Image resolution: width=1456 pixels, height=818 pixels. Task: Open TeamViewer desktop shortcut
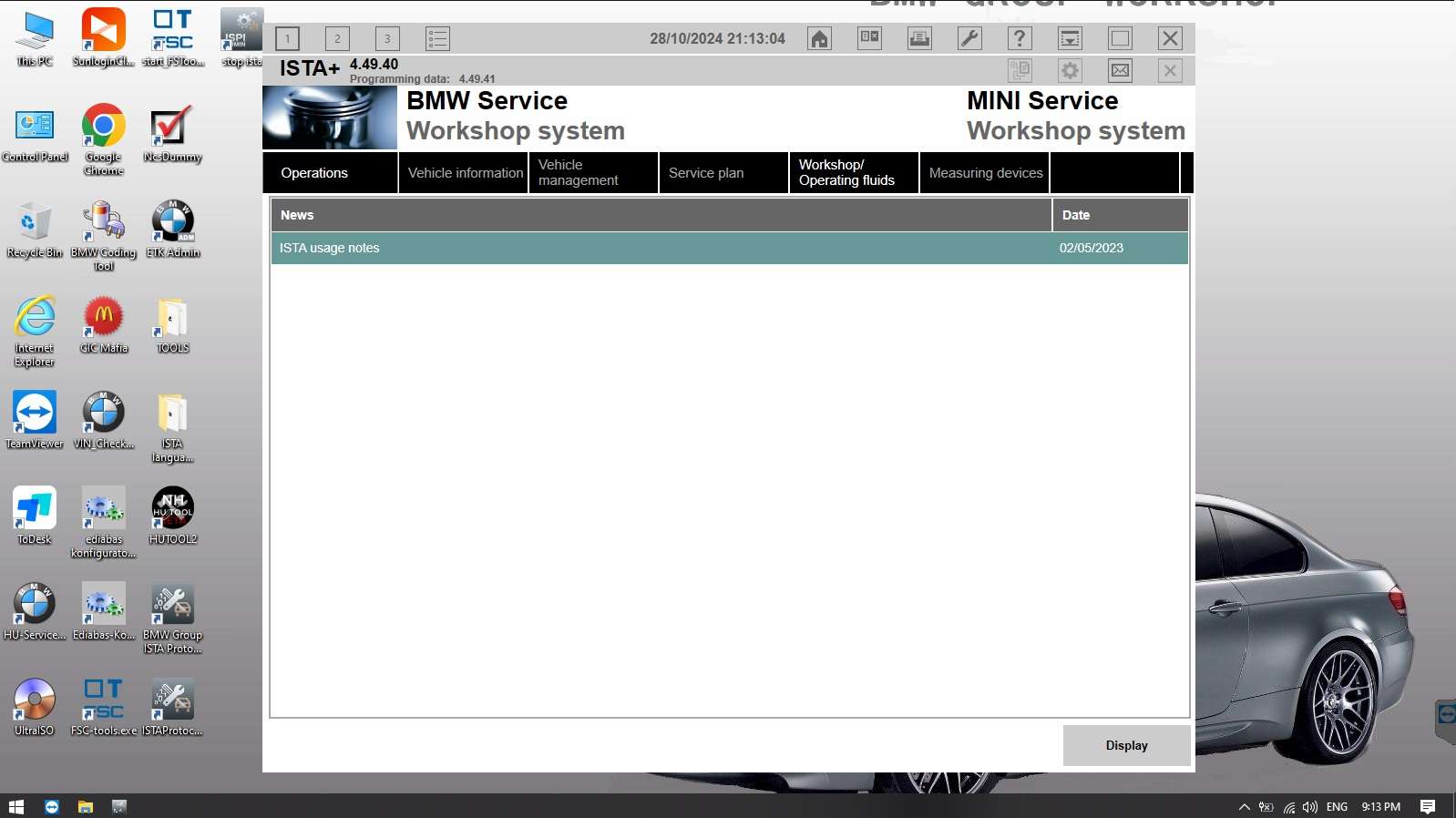(x=35, y=421)
